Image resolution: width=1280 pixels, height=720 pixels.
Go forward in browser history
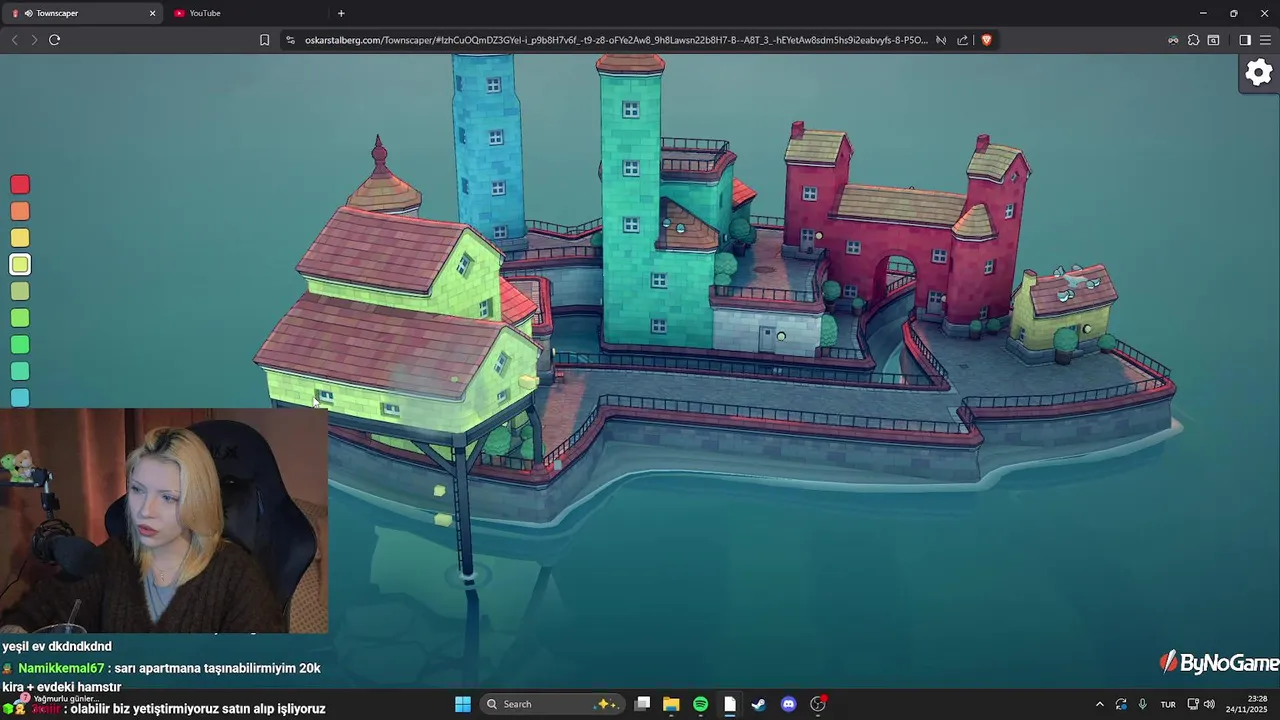click(x=34, y=40)
